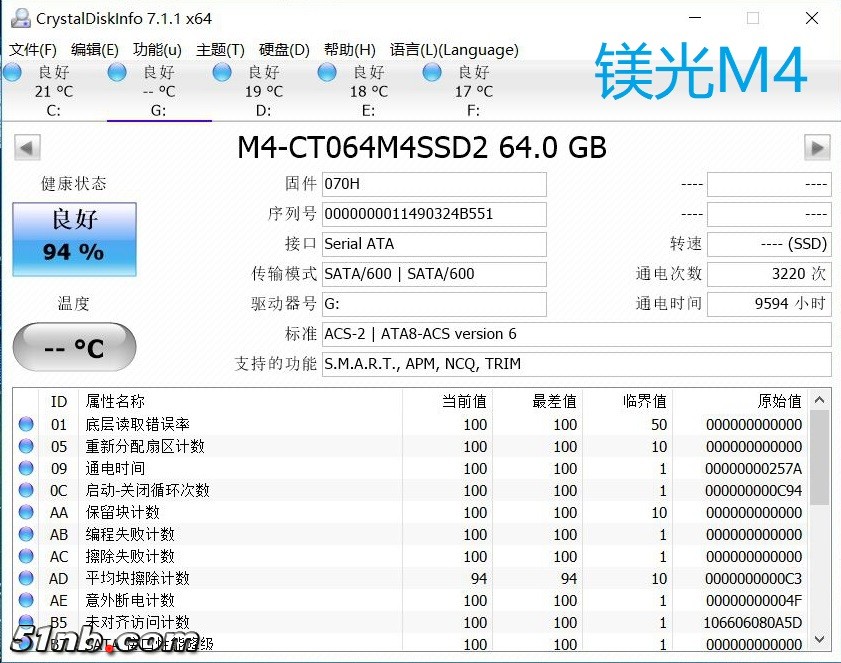
Task: Click the status orb for attribute AA
Action: [26, 512]
